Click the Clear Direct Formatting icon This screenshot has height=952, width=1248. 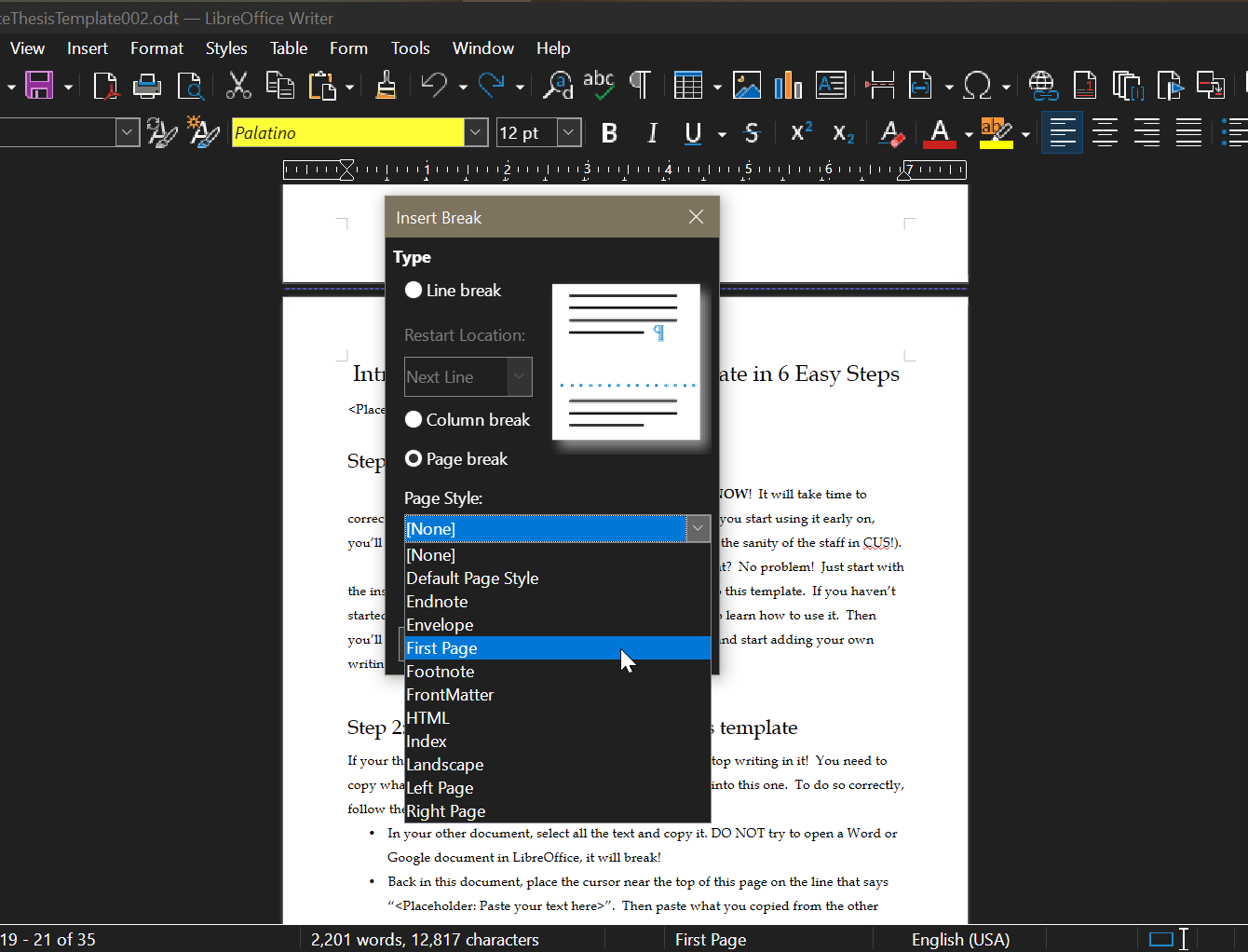891,133
